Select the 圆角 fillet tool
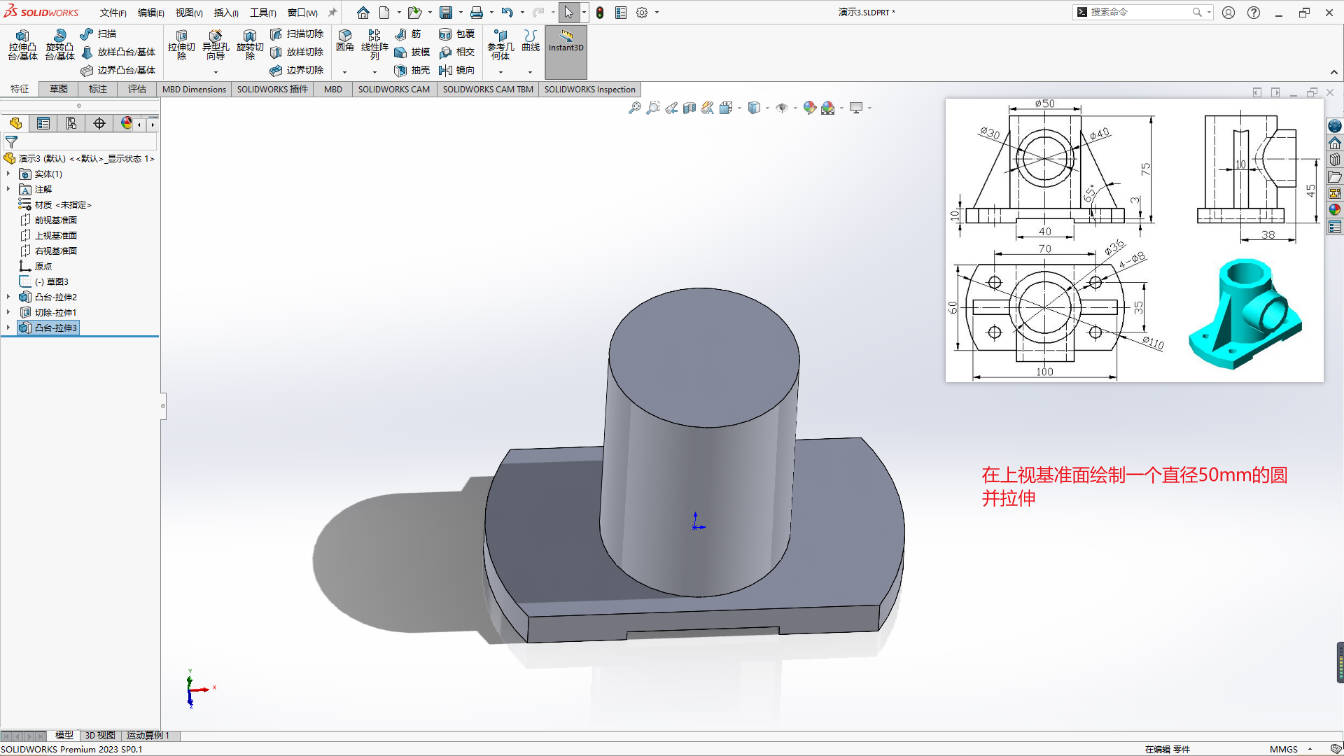Viewport: 1344px width, 756px height. pos(345,40)
